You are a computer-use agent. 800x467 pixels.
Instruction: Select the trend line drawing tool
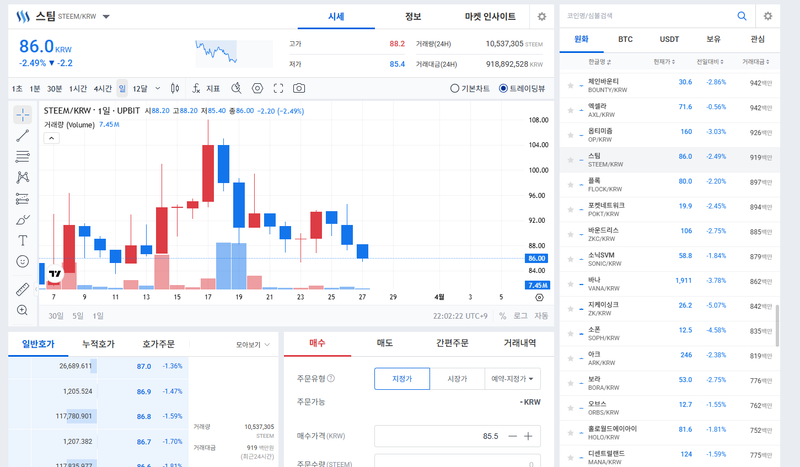pyautogui.click(x=23, y=135)
